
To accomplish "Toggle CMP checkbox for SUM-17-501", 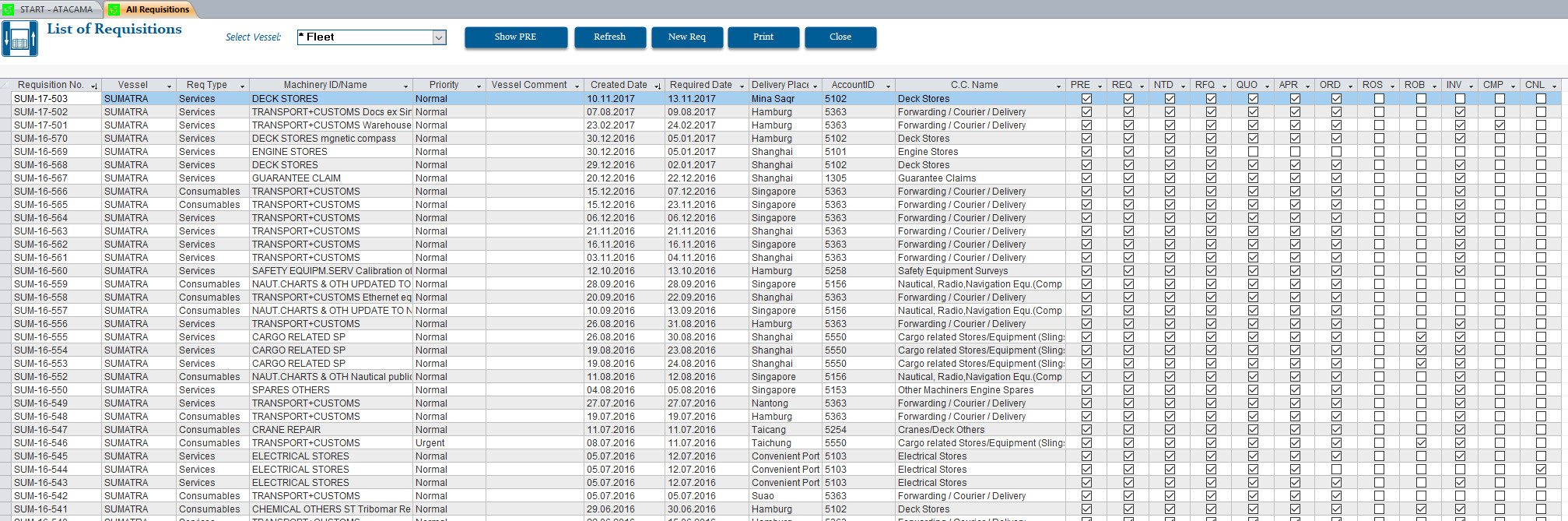I will [1500, 125].
